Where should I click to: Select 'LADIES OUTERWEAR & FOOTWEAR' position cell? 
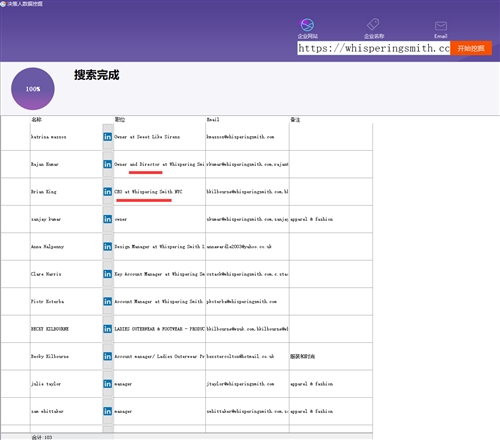(x=159, y=329)
